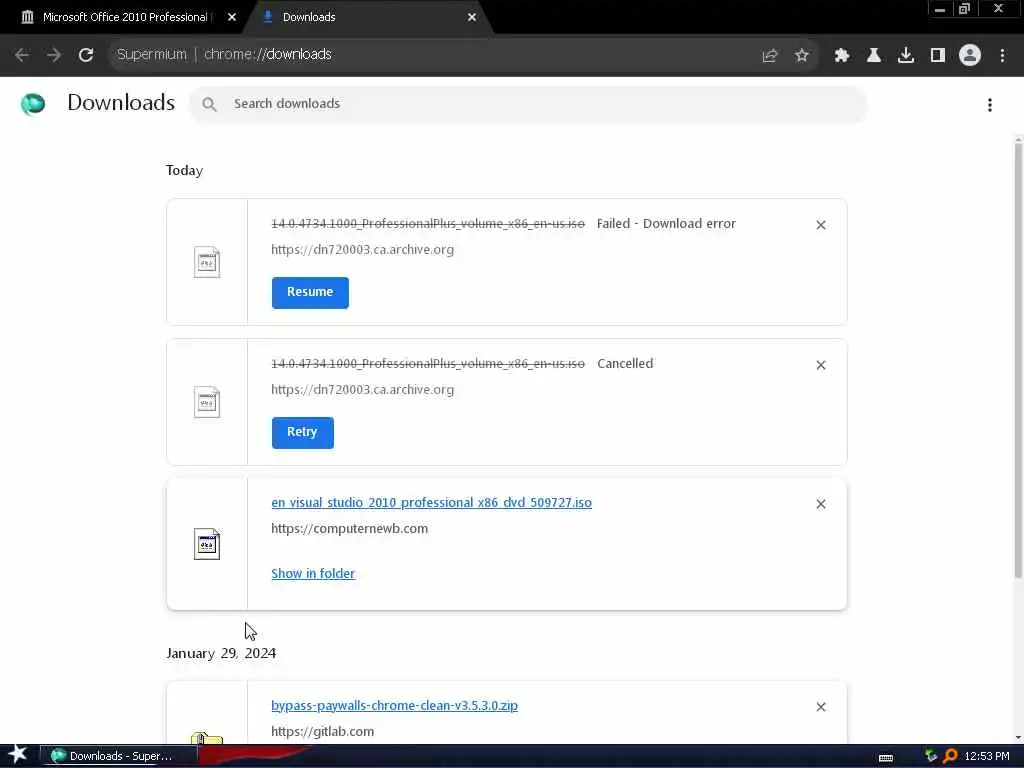Image resolution: width=1024 pixels, height=768 pixels.
Task: Select Downloads - Supermium taskbar button
Action: click(x=118, y=756)
